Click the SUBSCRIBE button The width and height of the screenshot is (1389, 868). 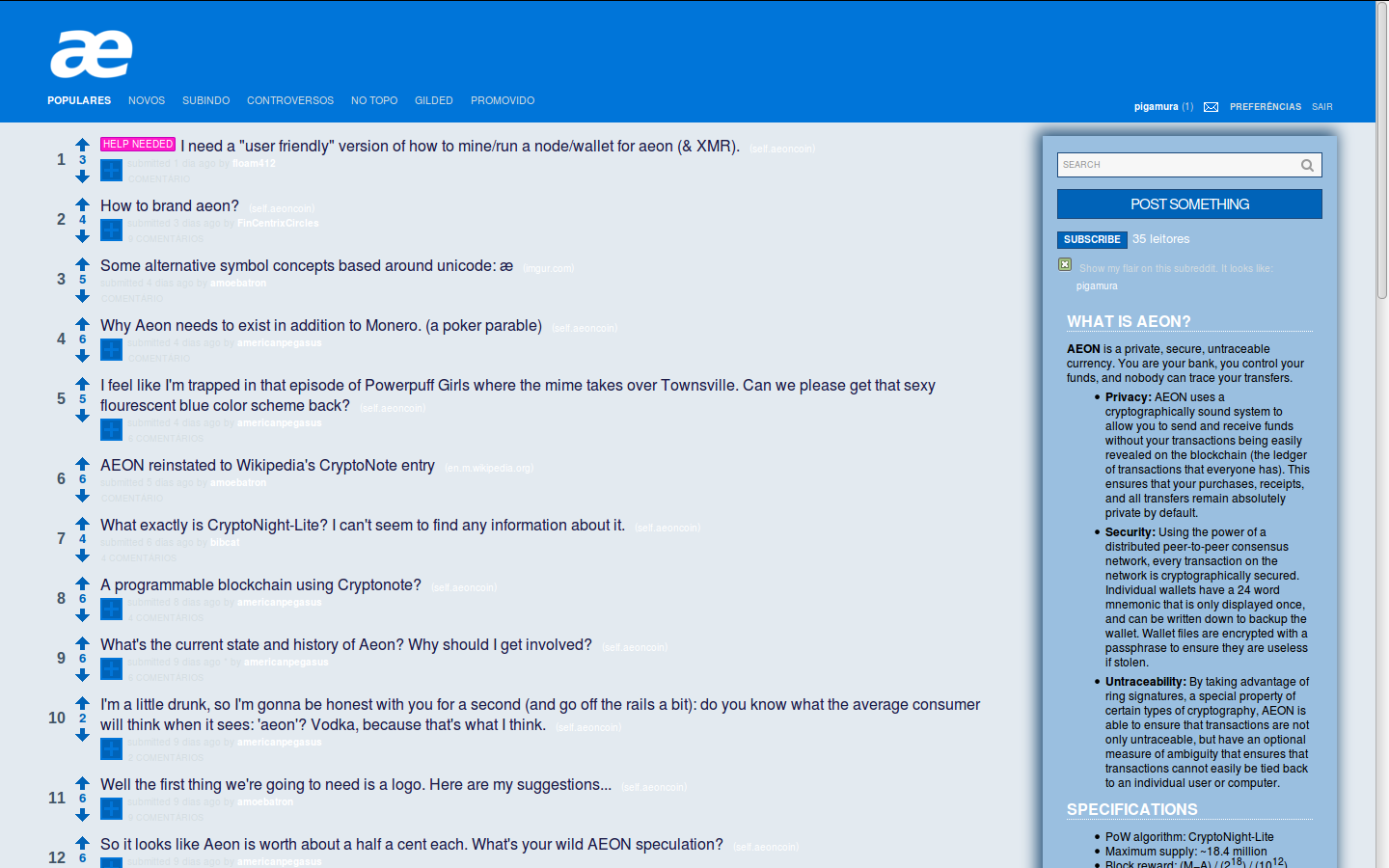tap(1092, 239)
